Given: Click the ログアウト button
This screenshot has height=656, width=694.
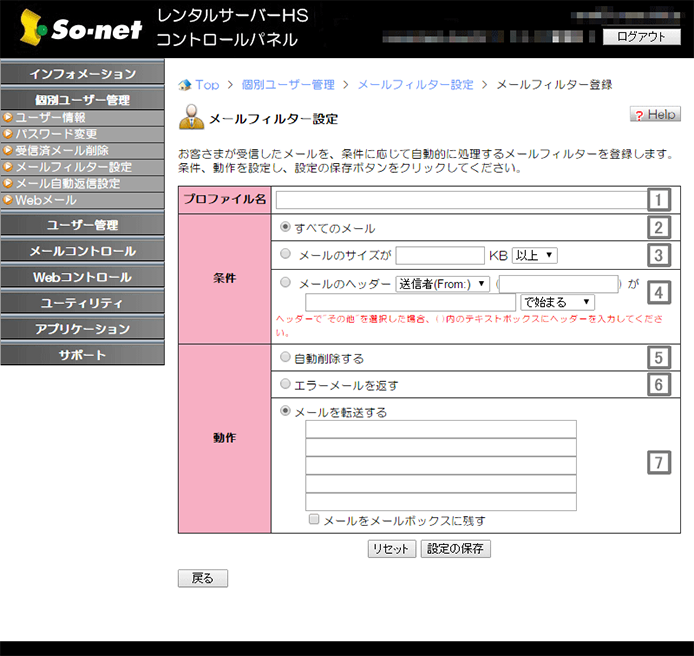Looking at the screenshot, I should (x=641, y=37).
